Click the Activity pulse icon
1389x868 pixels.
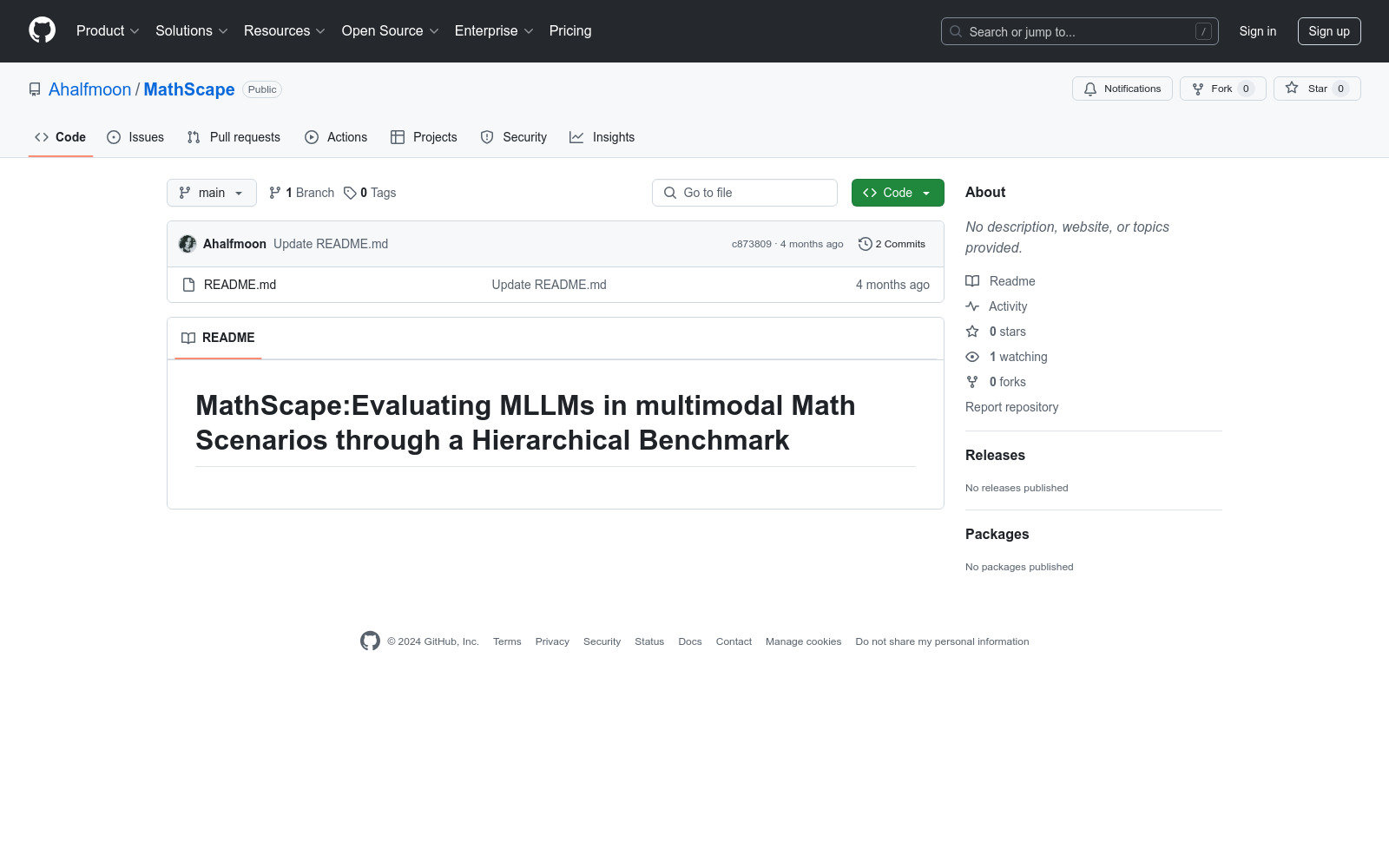(972, 306)
